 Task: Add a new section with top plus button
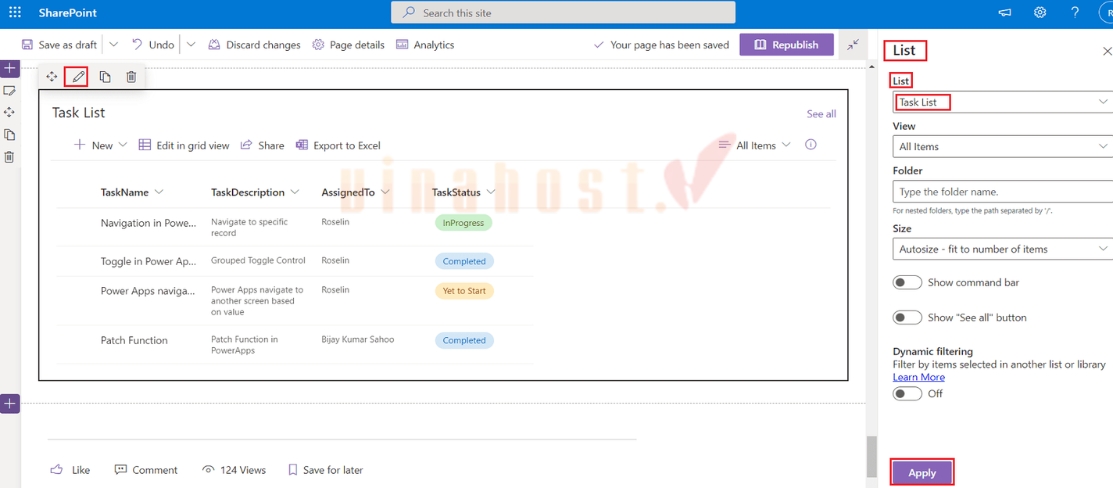pyautogui.click(x=10, y=68)
